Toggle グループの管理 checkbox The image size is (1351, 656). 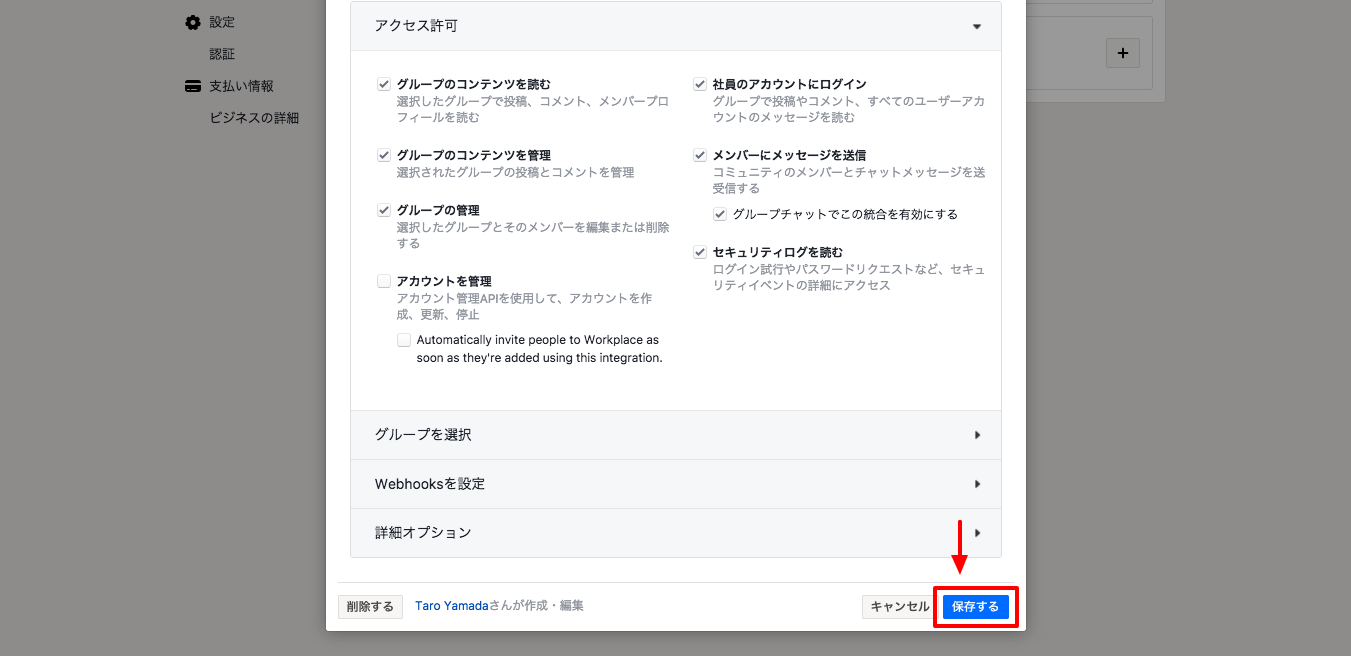tap(384, 211)
